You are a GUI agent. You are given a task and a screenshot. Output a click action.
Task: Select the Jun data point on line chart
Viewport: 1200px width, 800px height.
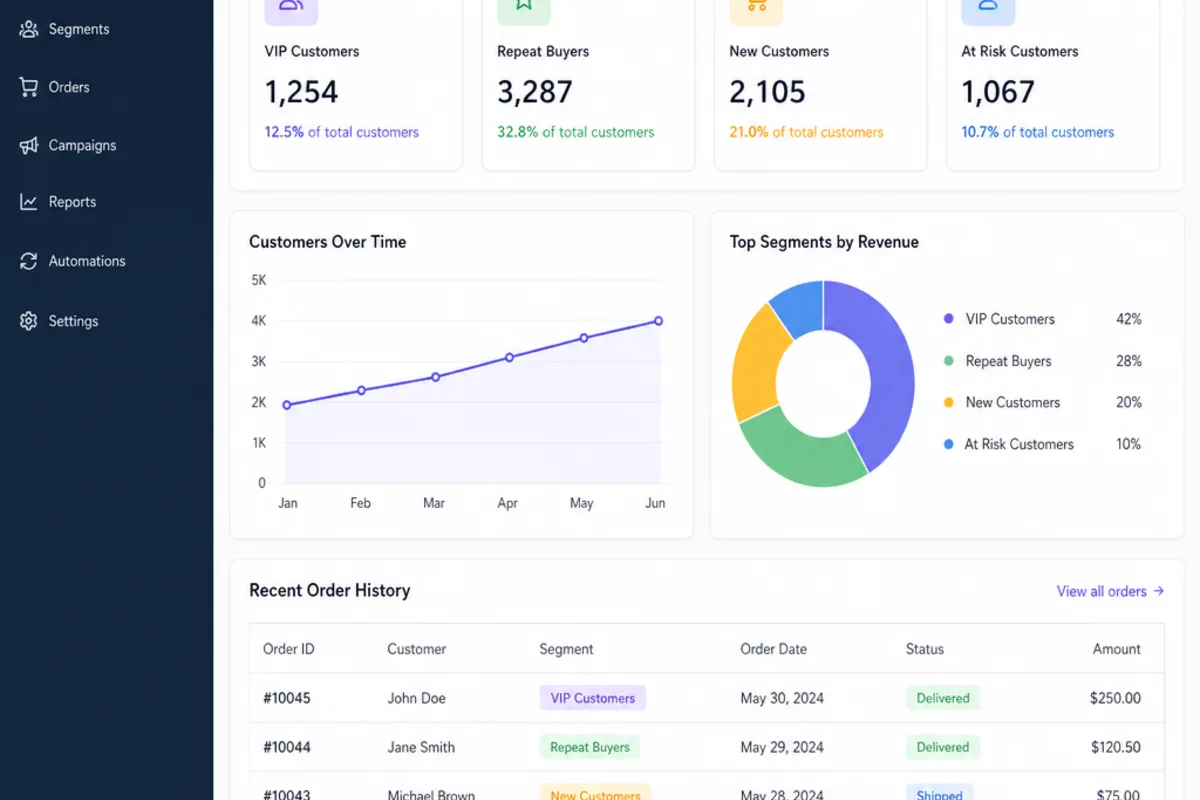[x=658, y=321]
